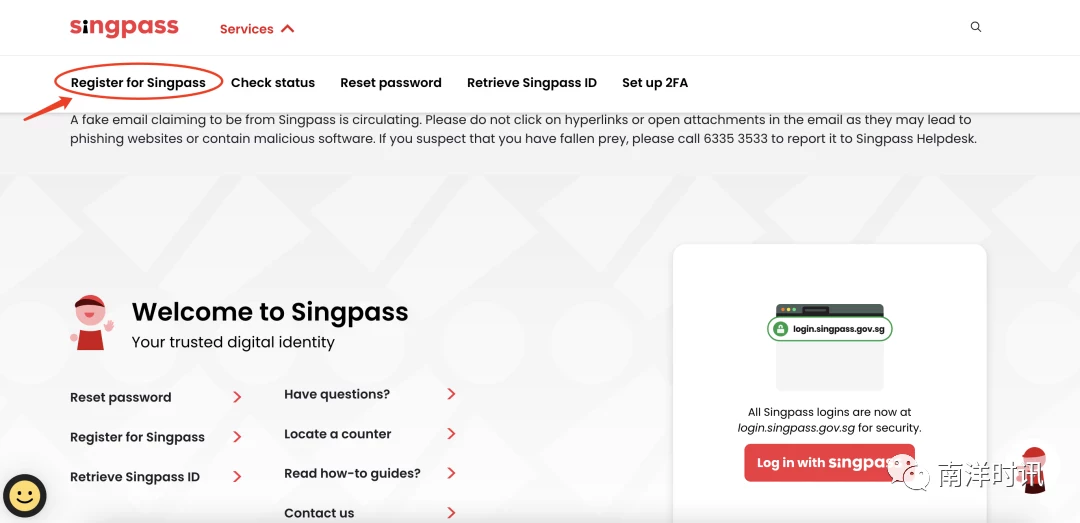1080x523 pixels.
Task: Open Retrieve Singpass ID in the top menu
Action: (532, 83)
